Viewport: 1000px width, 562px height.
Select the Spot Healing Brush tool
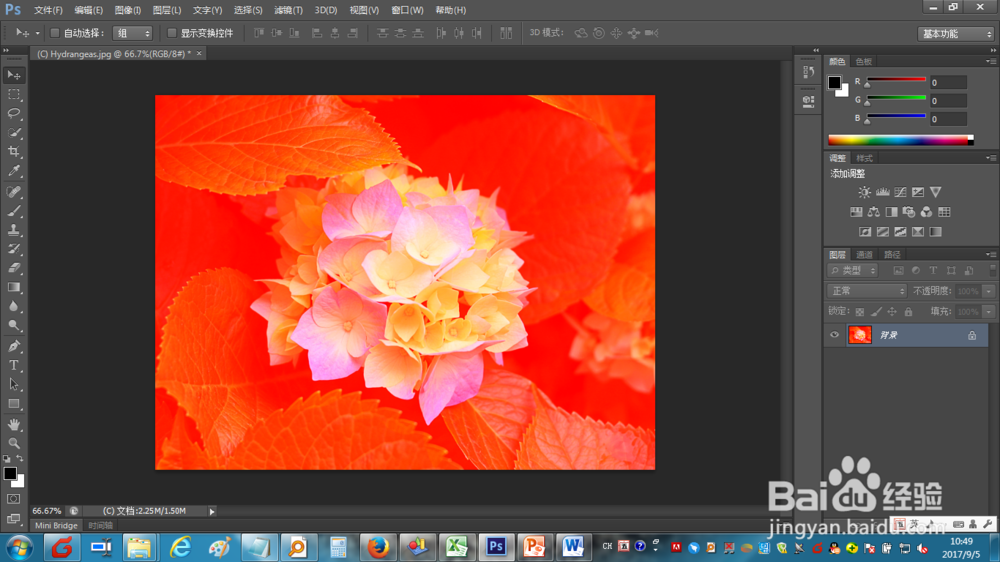click(13, 192)
